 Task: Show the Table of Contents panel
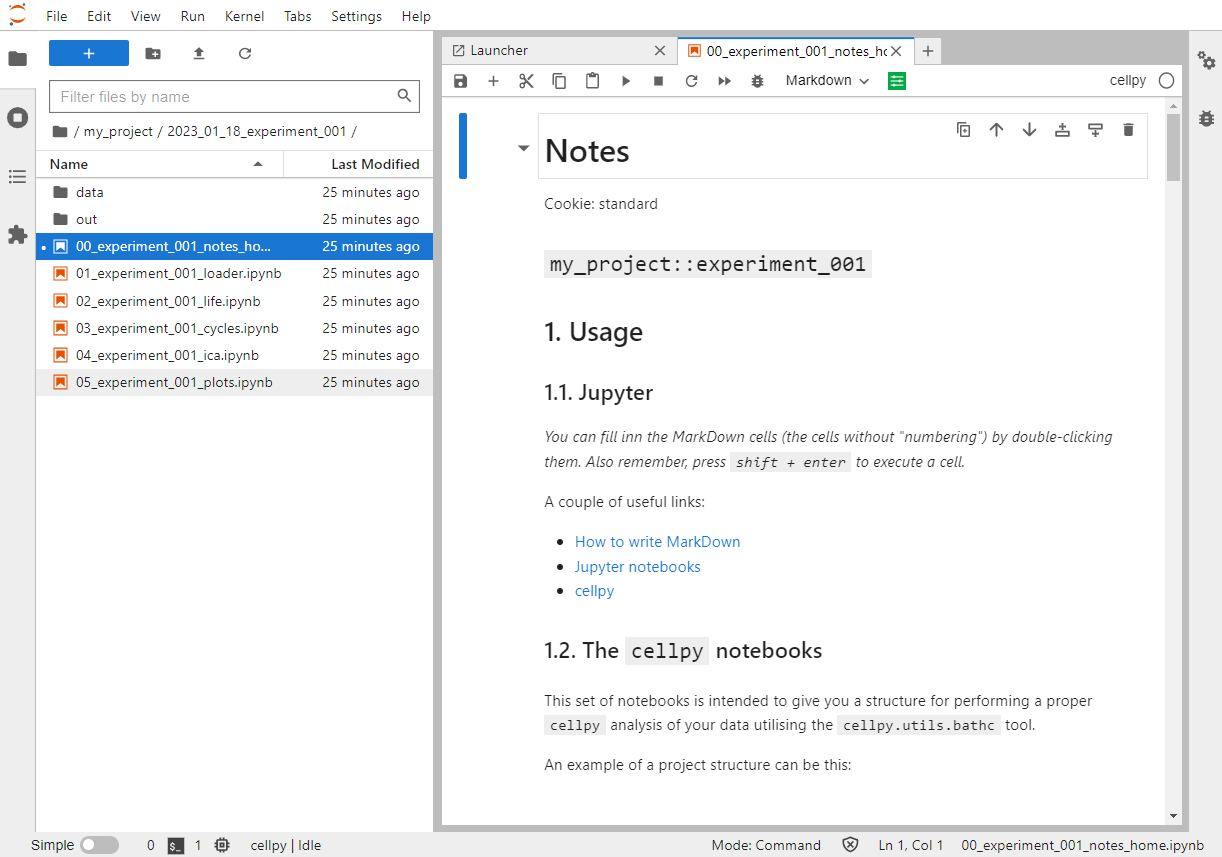[17, 177]
